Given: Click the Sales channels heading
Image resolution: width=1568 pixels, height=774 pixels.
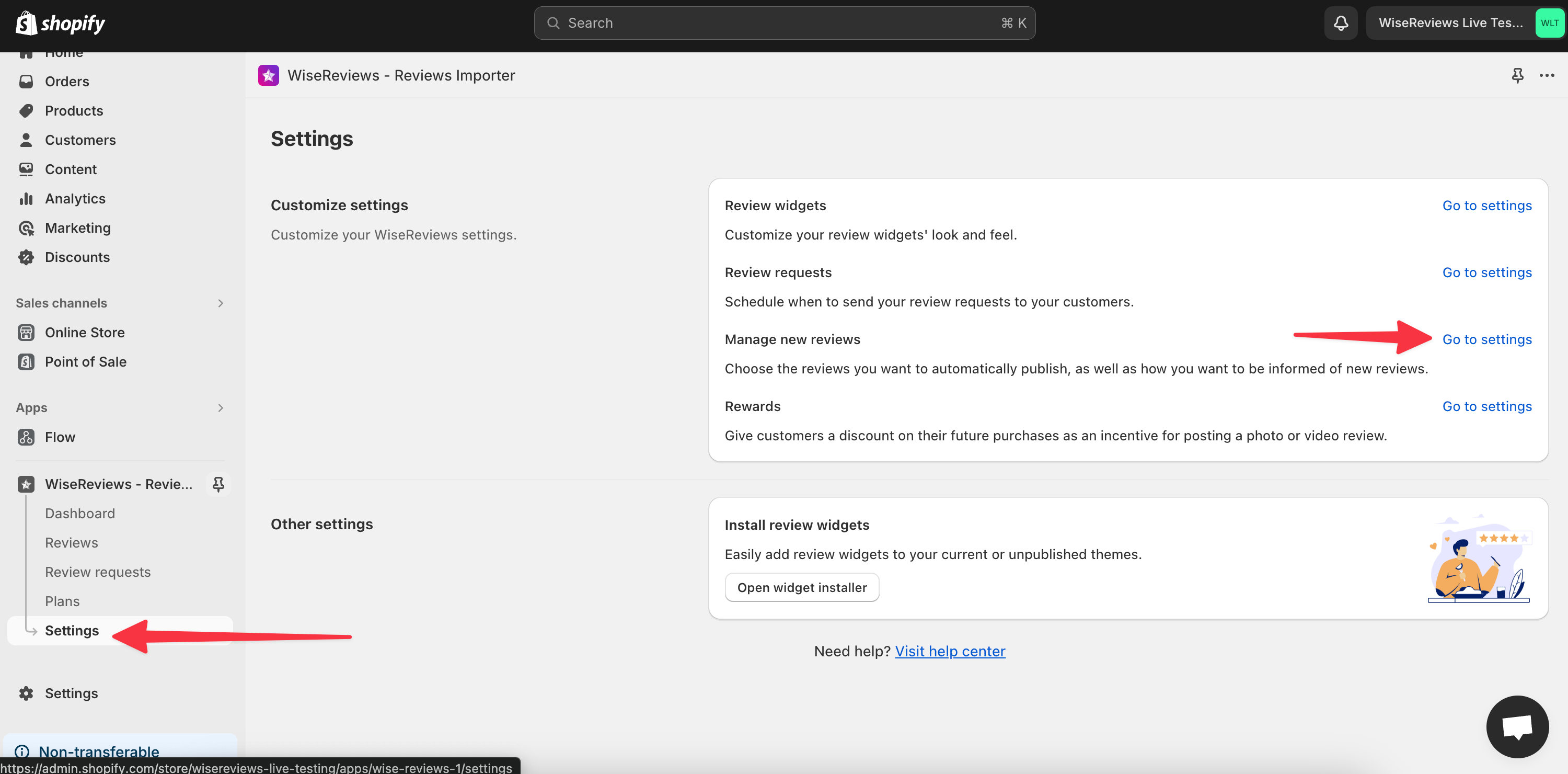Looking at the screenshot, I should 62,303.
